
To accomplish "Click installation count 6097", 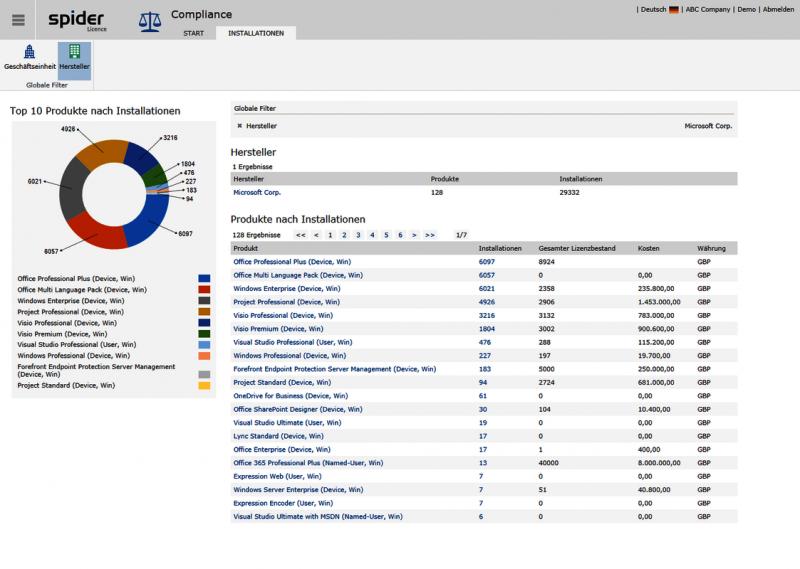I will [486, 262].
